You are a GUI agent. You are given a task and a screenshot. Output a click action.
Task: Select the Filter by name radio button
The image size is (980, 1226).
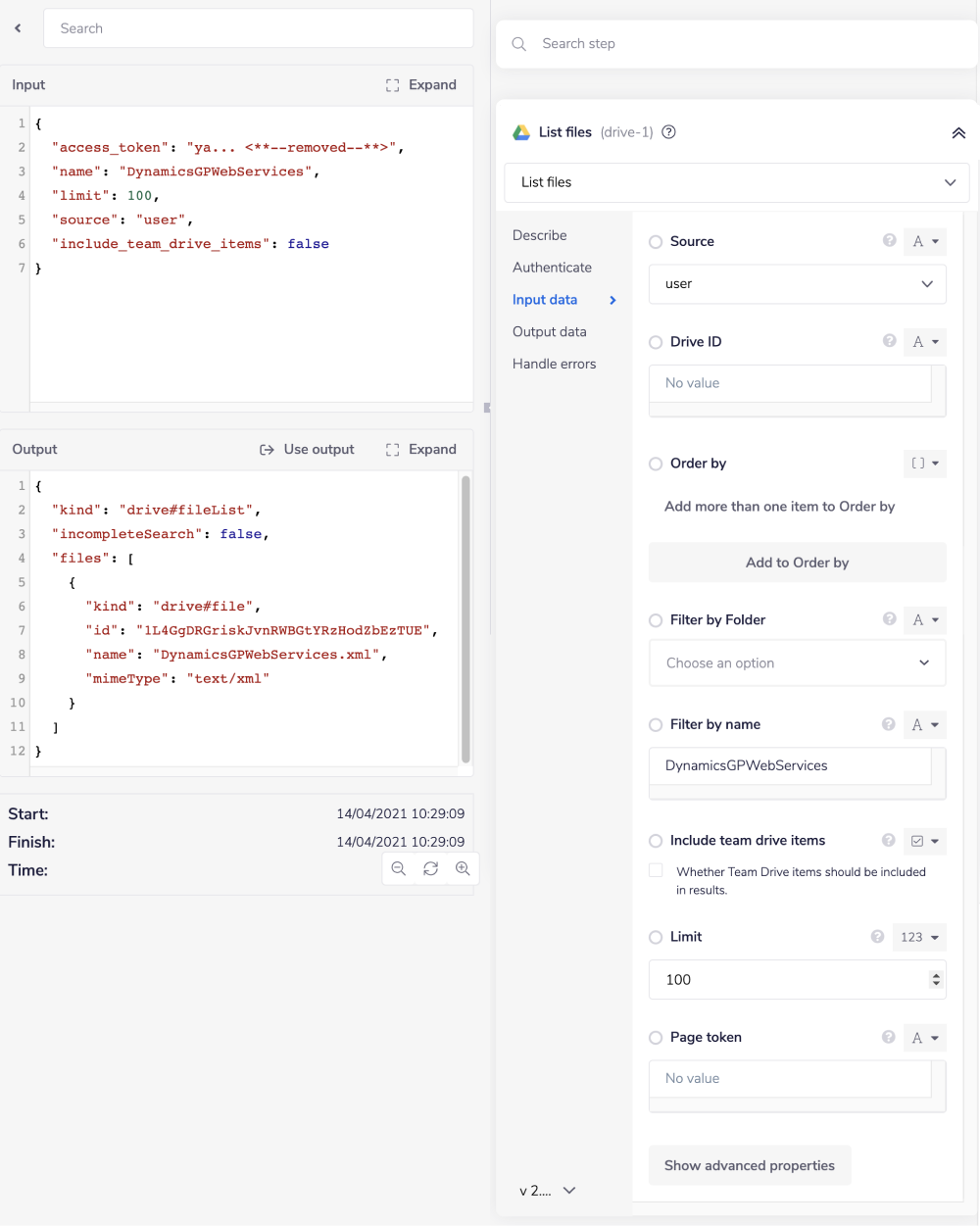click(655, 724)
